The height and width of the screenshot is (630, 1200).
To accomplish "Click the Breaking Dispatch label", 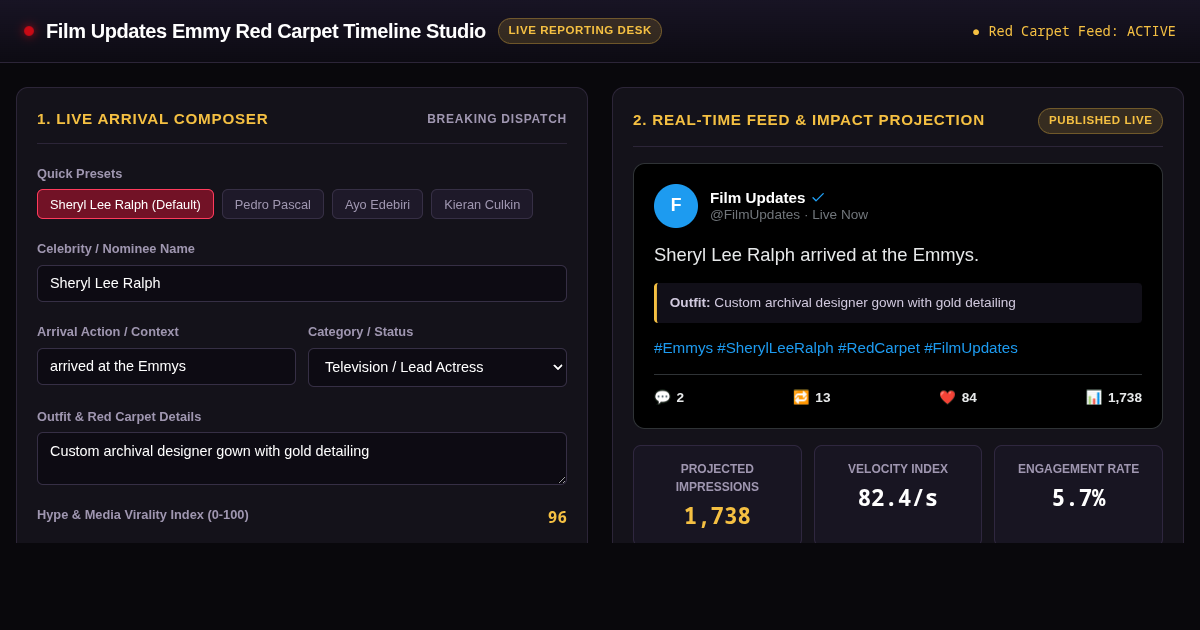I will point(497,119).
